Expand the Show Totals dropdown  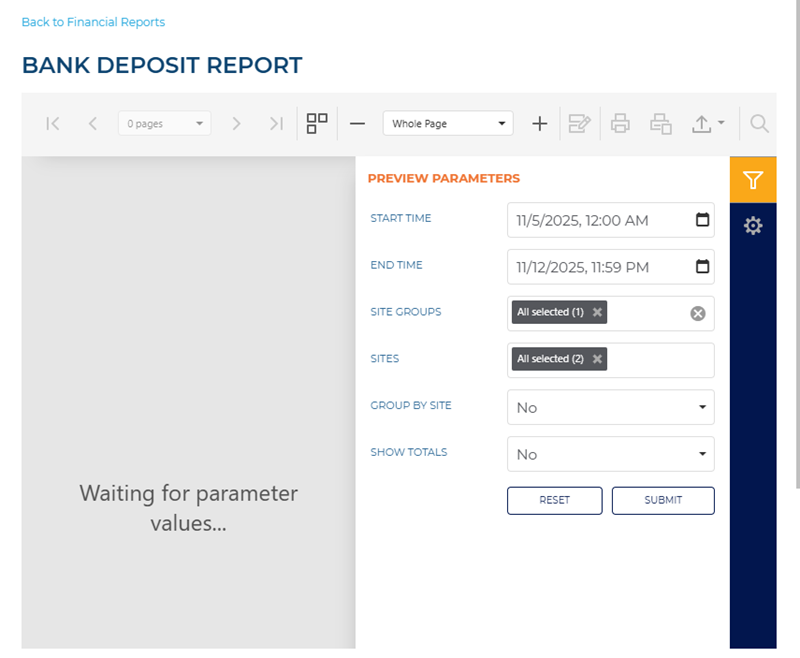coord(610,454)
